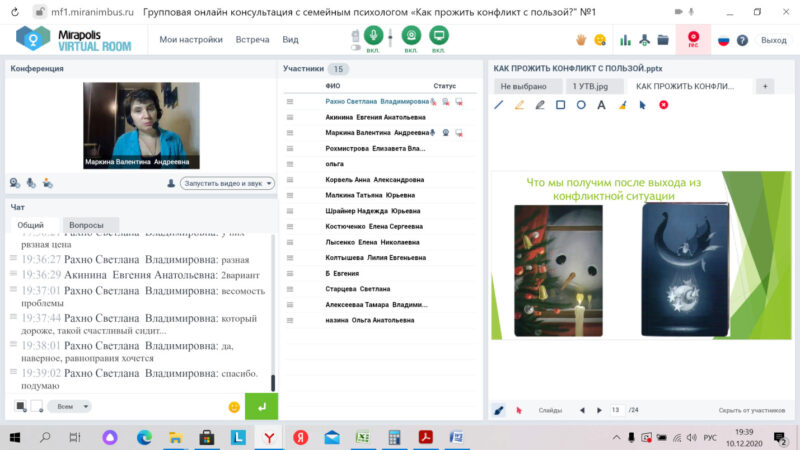Select the pencil tool

pyautogui.click(x=540, y=105)
